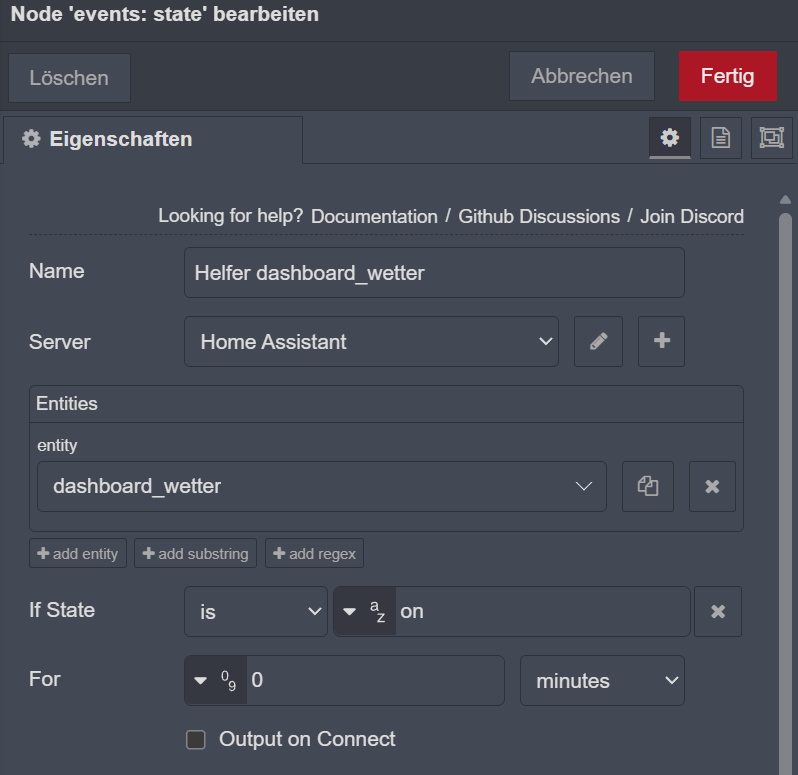Click into the Name input field

[434, 273]
